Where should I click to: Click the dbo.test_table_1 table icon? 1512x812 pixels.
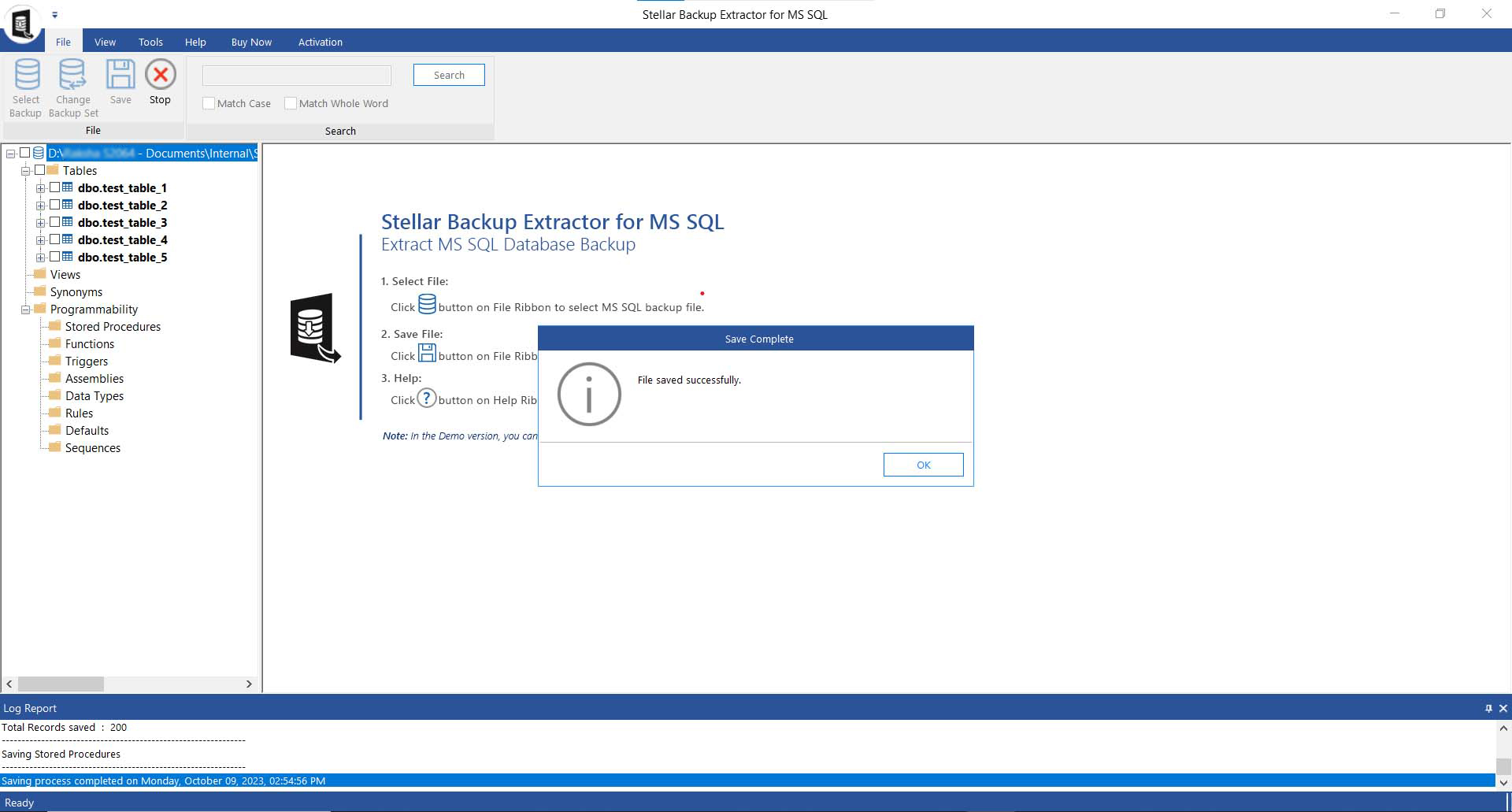click(x=68, y=187)
